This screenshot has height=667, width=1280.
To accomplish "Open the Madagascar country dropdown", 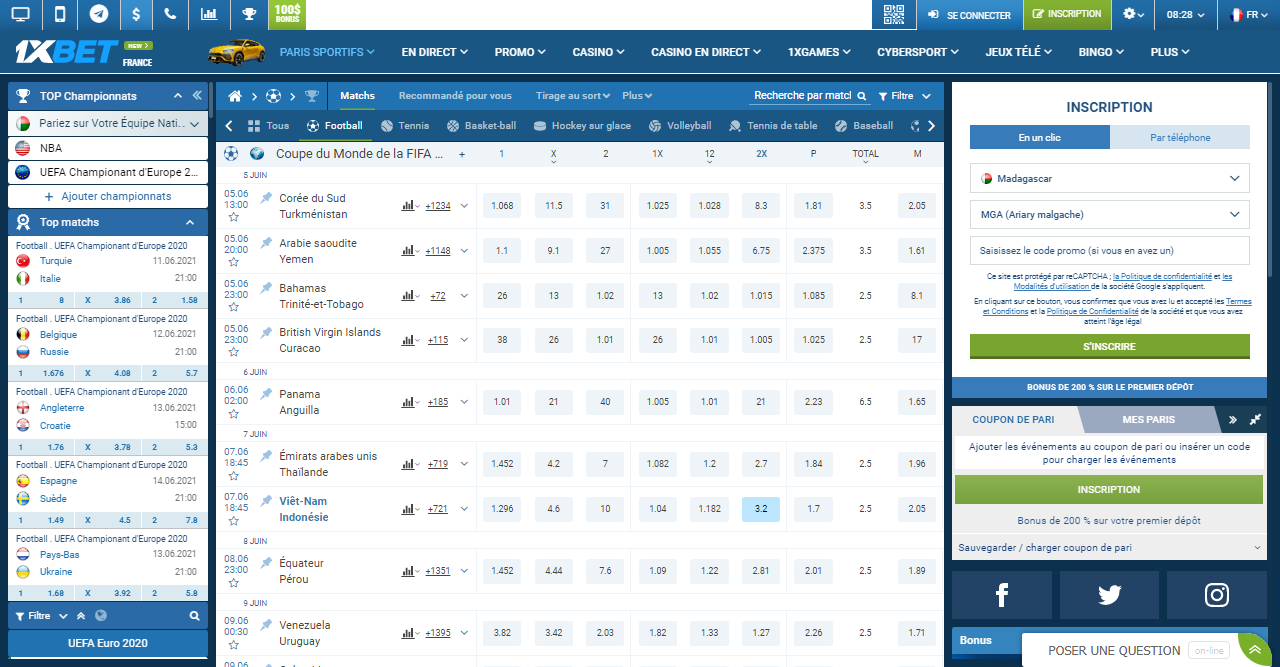I will [1110, 179].
